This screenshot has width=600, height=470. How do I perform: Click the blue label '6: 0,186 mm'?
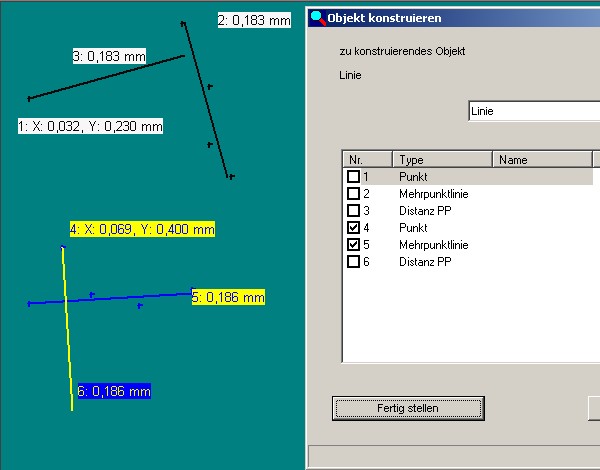pos(114,391)
